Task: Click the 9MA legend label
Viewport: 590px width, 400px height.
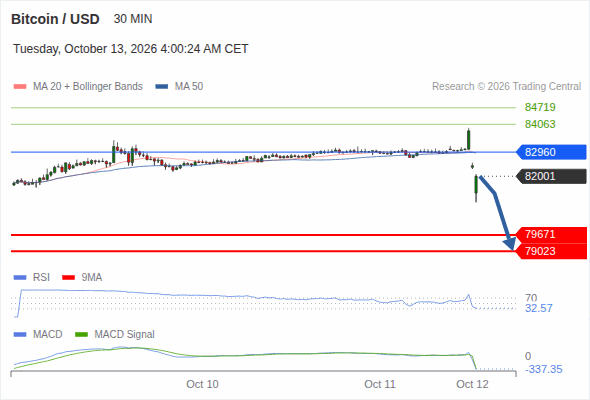Action: (x=92, y=278)
